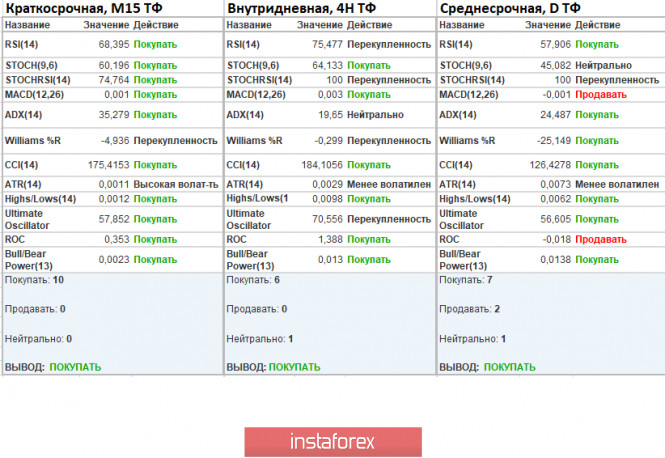This screenshot has height=458, width=665.
Task: Click ВЫВОД: ПОКУПАТЬ in the M15 table
Action: 53,367
